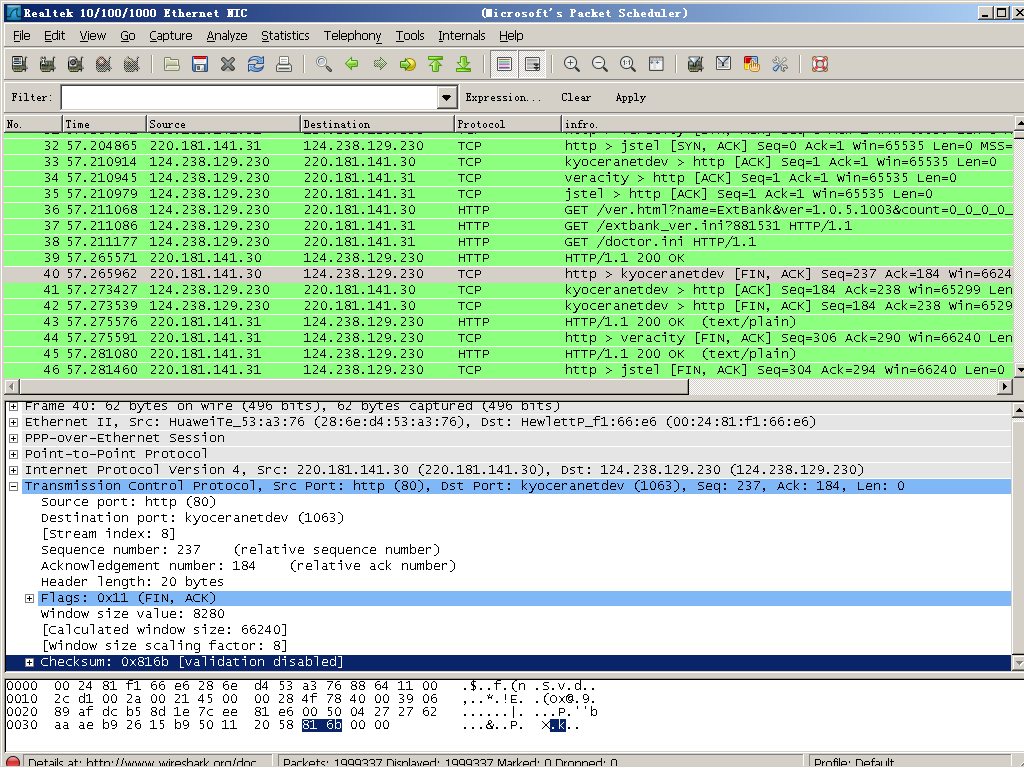Zoom out packet text icon
The height and width of the screenshot is (768, 1024).
(600, 64)
